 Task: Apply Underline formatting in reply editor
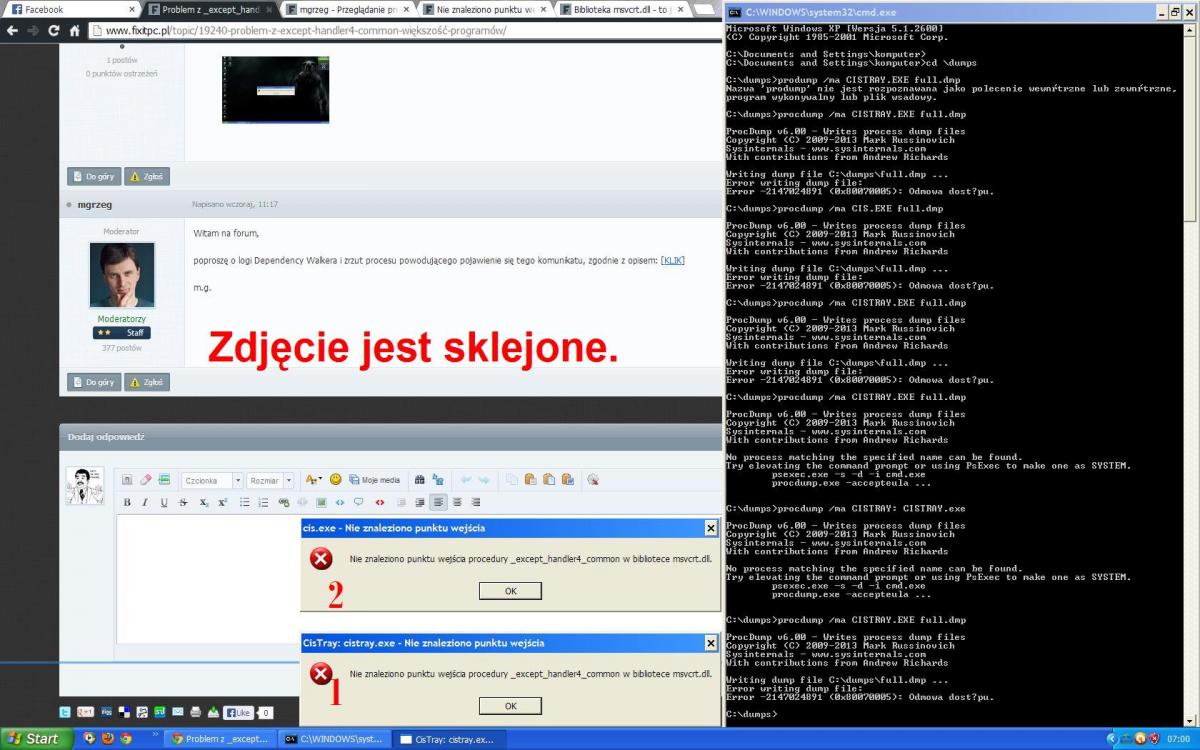[164, 502]
